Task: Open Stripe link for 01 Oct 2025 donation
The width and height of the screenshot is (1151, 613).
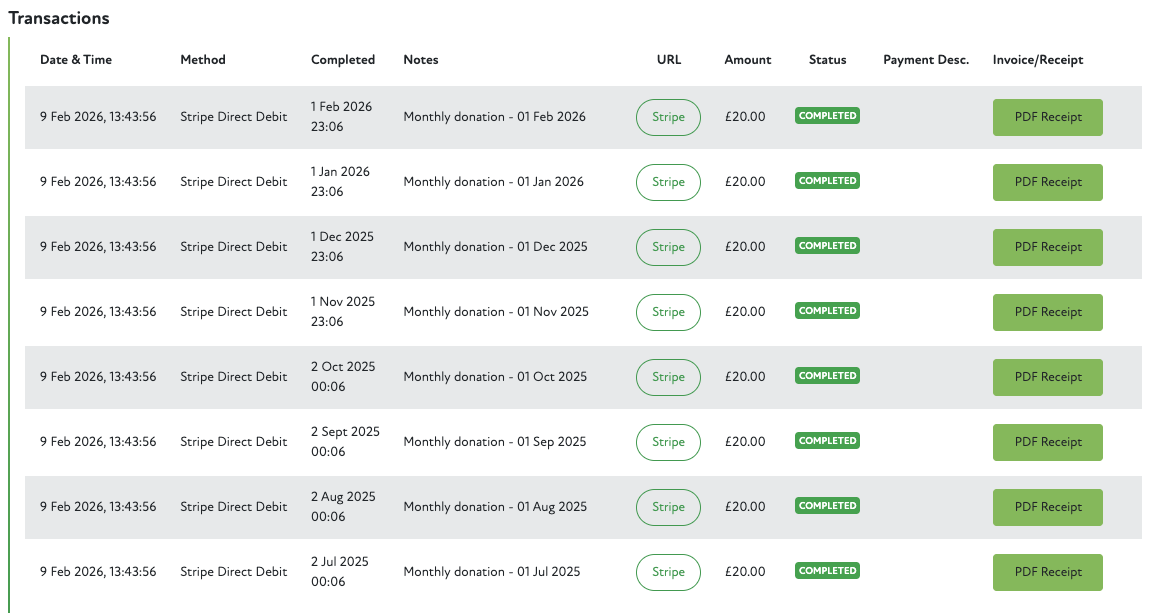Action: click(668, 377)
